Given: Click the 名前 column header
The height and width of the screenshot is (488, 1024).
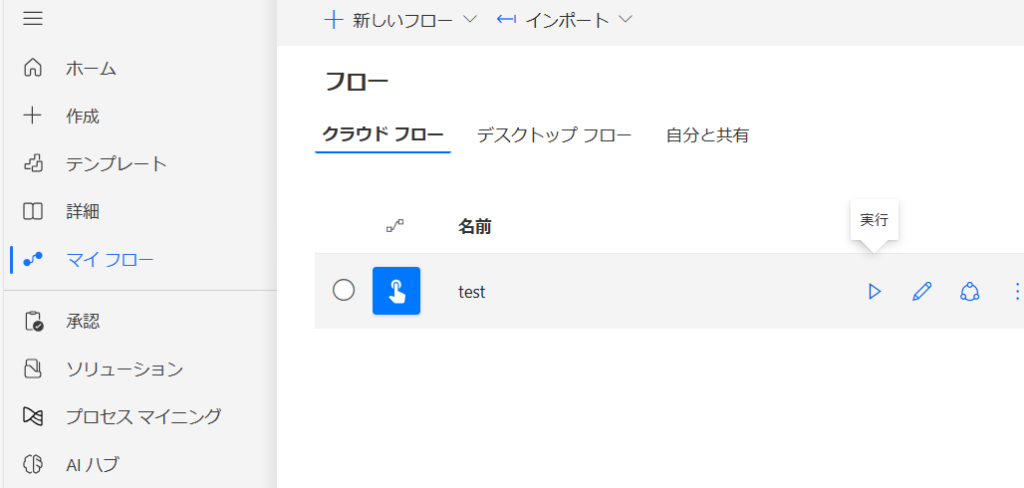Looking at the screenshot, I should point(475,227).
